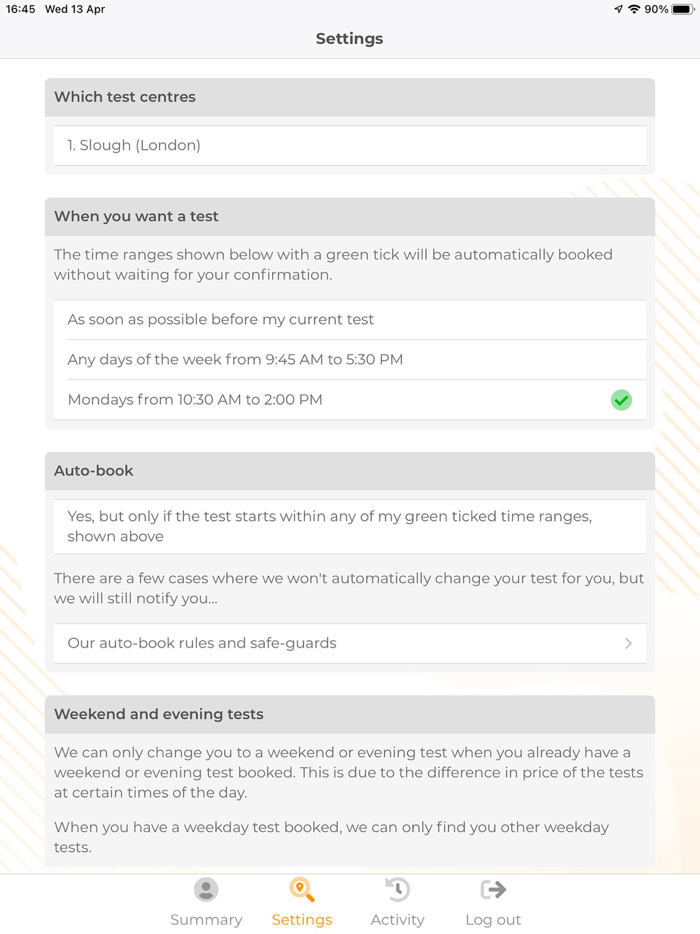This screenshot has width=700, height=934.
Task: Tap the Log out arrow icon
Action: [x=492, y=888]
